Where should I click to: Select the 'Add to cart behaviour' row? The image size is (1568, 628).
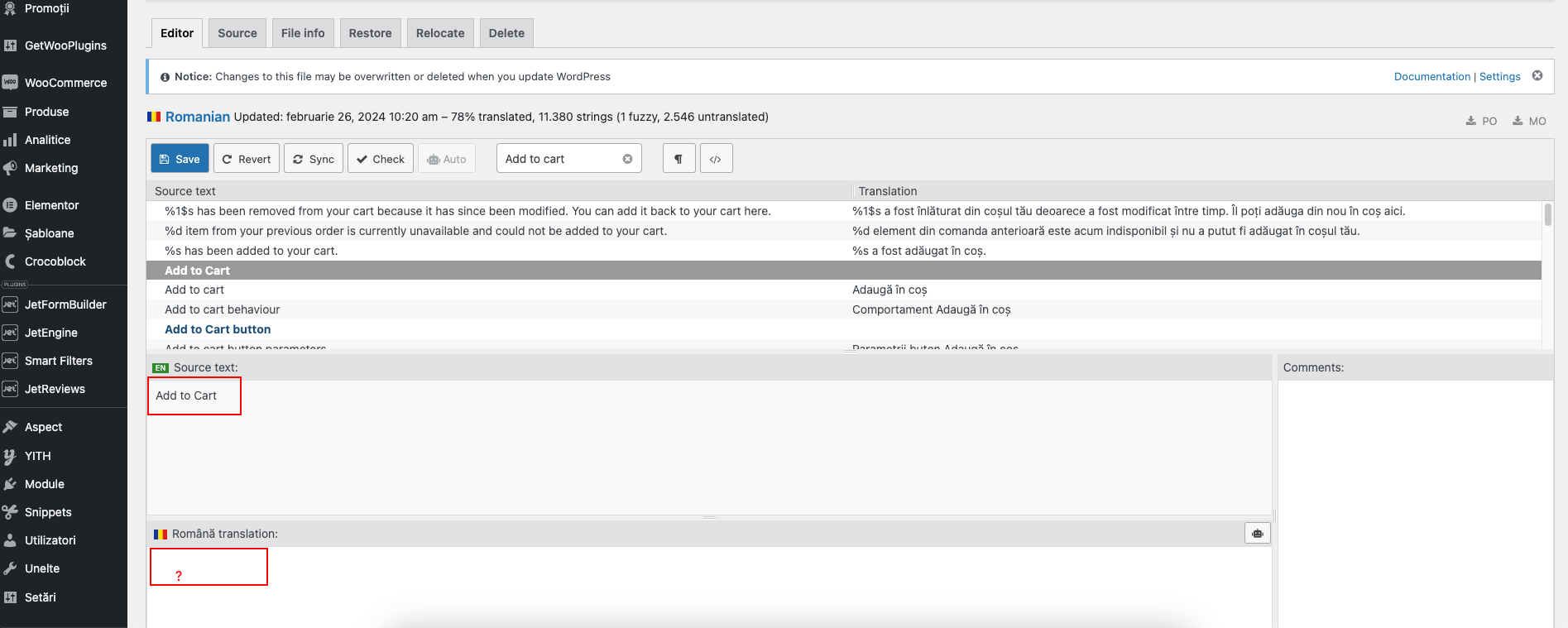[x=844, y=309]
